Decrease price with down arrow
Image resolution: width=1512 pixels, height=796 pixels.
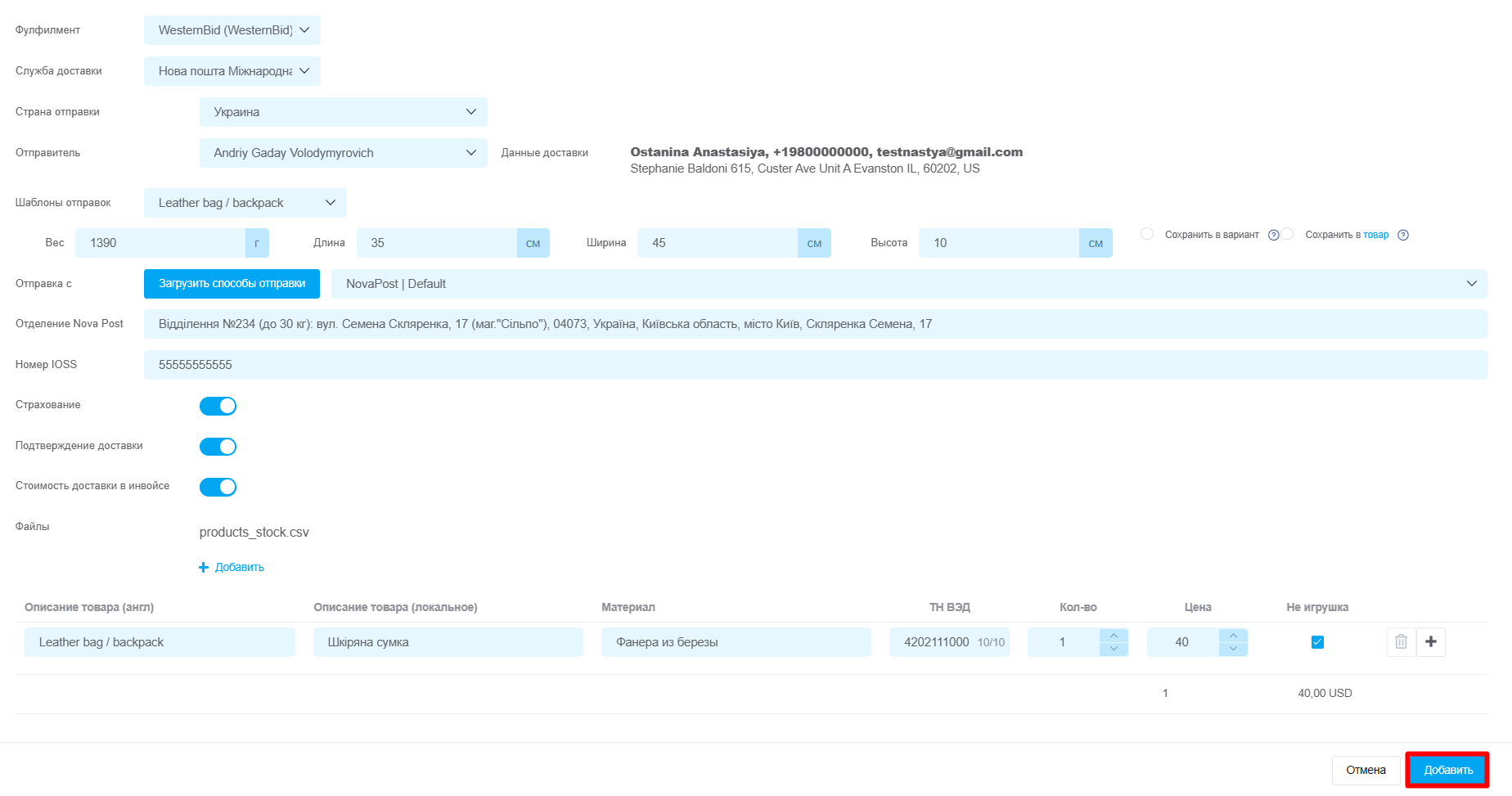click(x=1233, y=649)
